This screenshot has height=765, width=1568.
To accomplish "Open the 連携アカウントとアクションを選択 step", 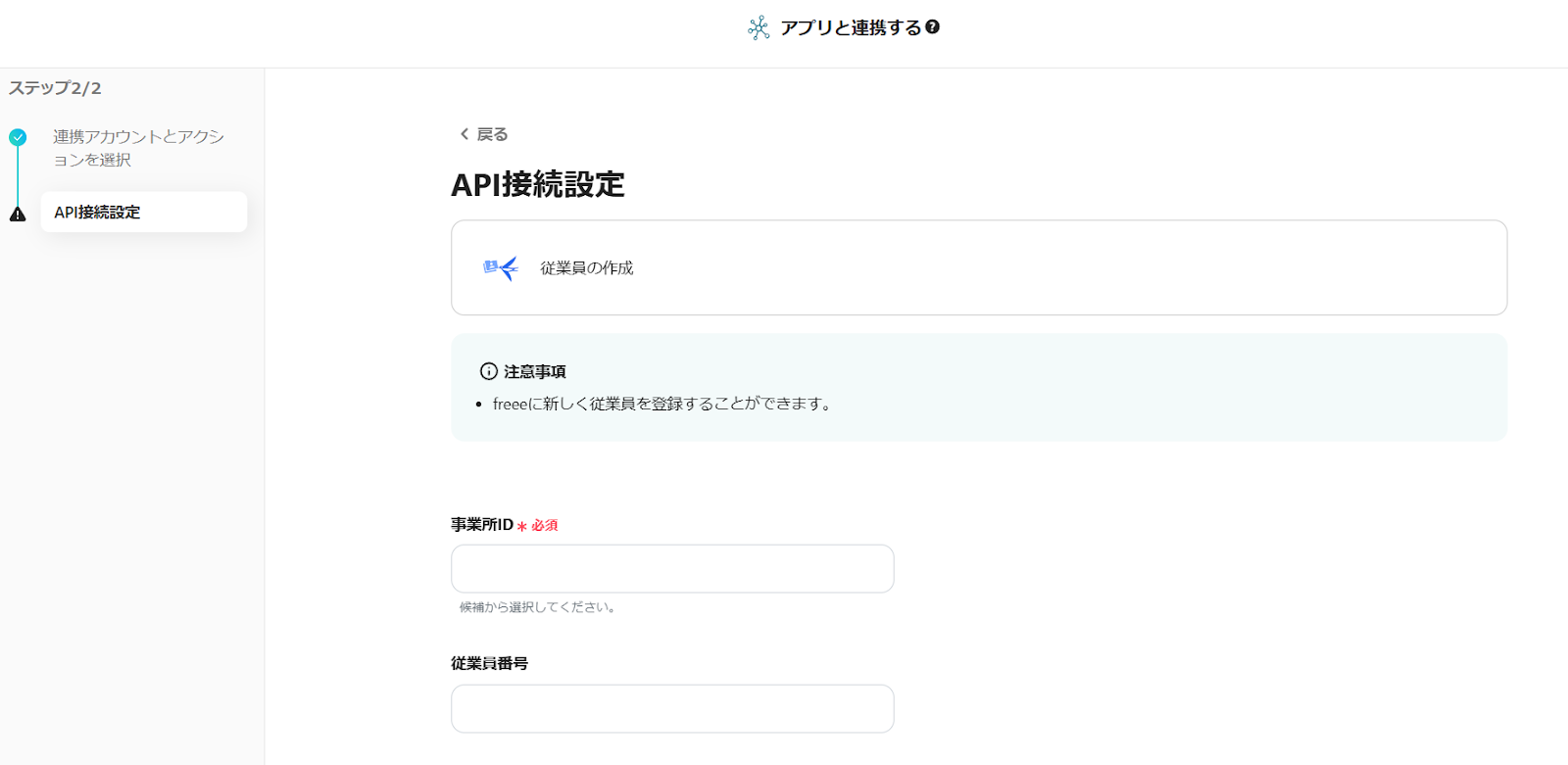I will (x=138, y=148).
